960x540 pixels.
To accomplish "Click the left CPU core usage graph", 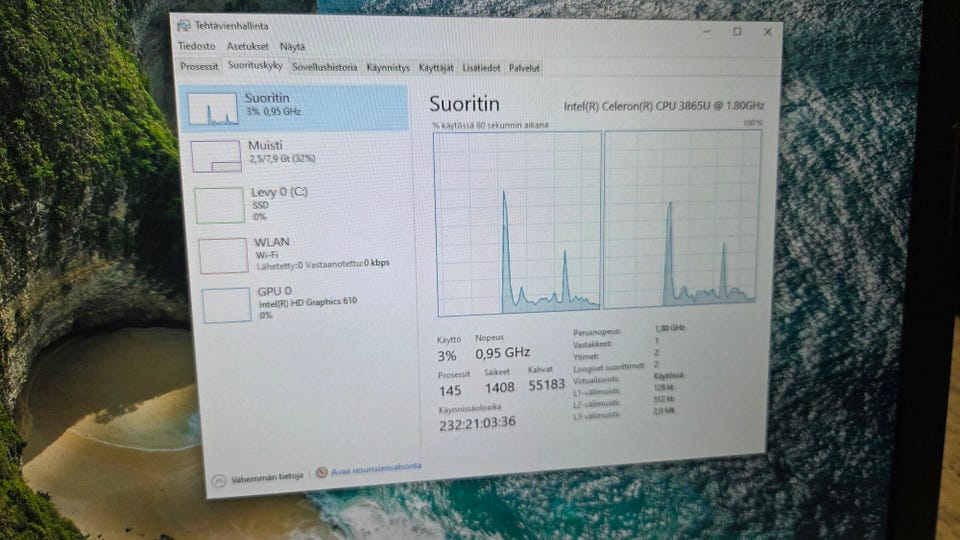I will point(517,223).
